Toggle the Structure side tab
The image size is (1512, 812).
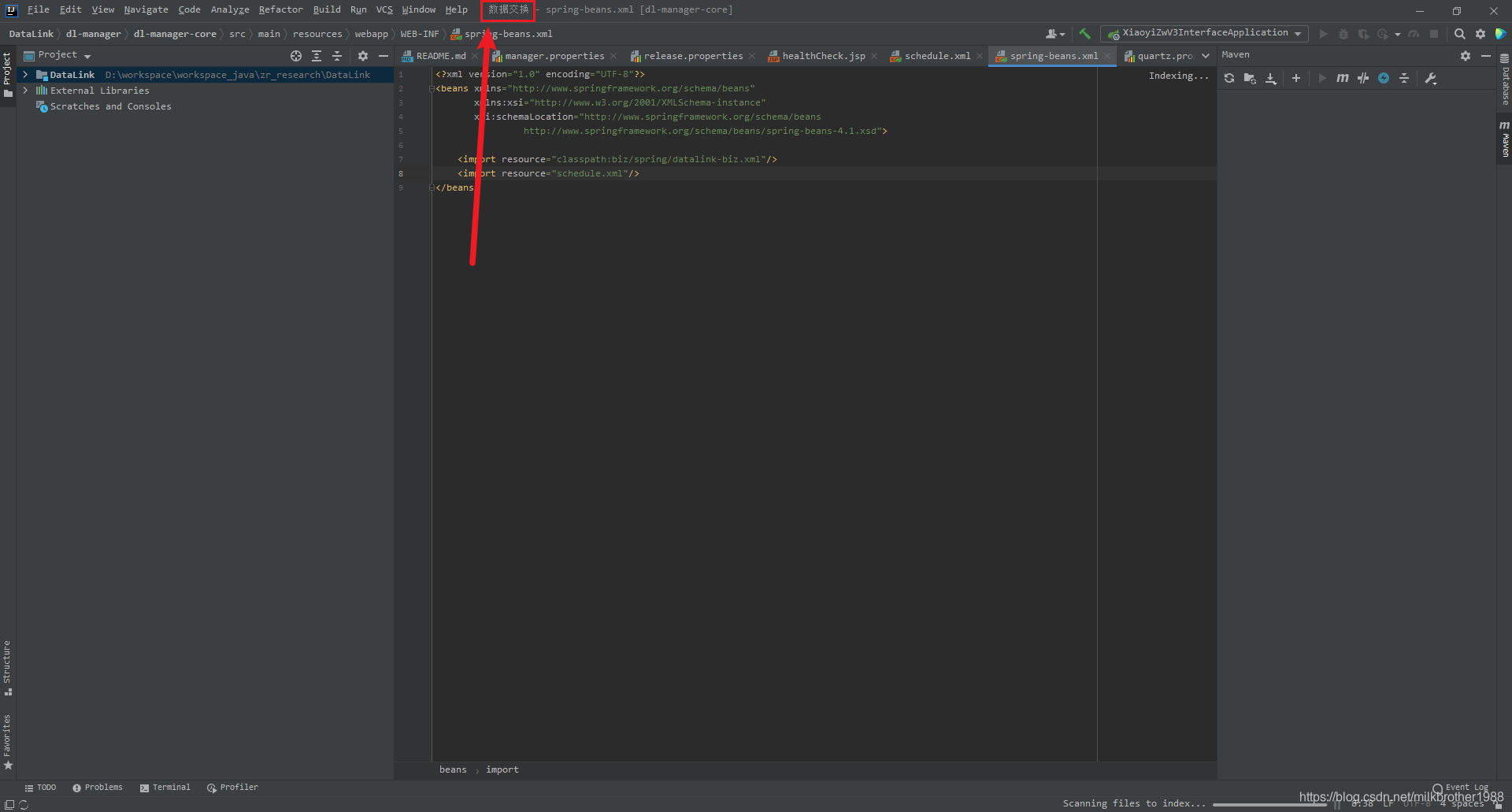pos(7,667)
